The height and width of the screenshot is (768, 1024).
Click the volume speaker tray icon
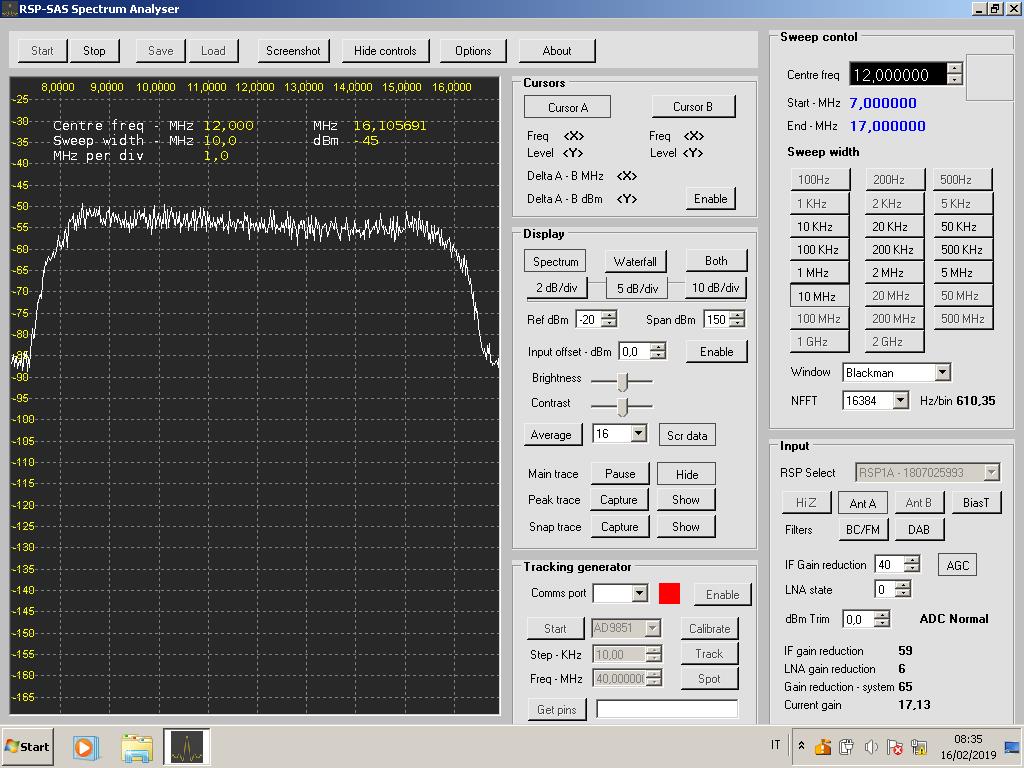coord(871,746)
